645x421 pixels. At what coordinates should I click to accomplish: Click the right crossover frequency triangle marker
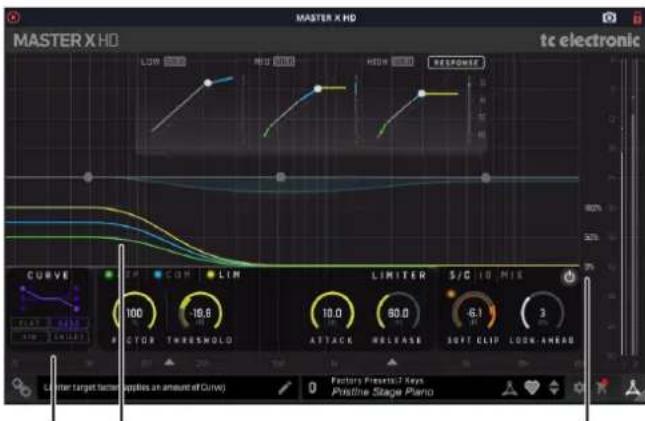point(392,363)
